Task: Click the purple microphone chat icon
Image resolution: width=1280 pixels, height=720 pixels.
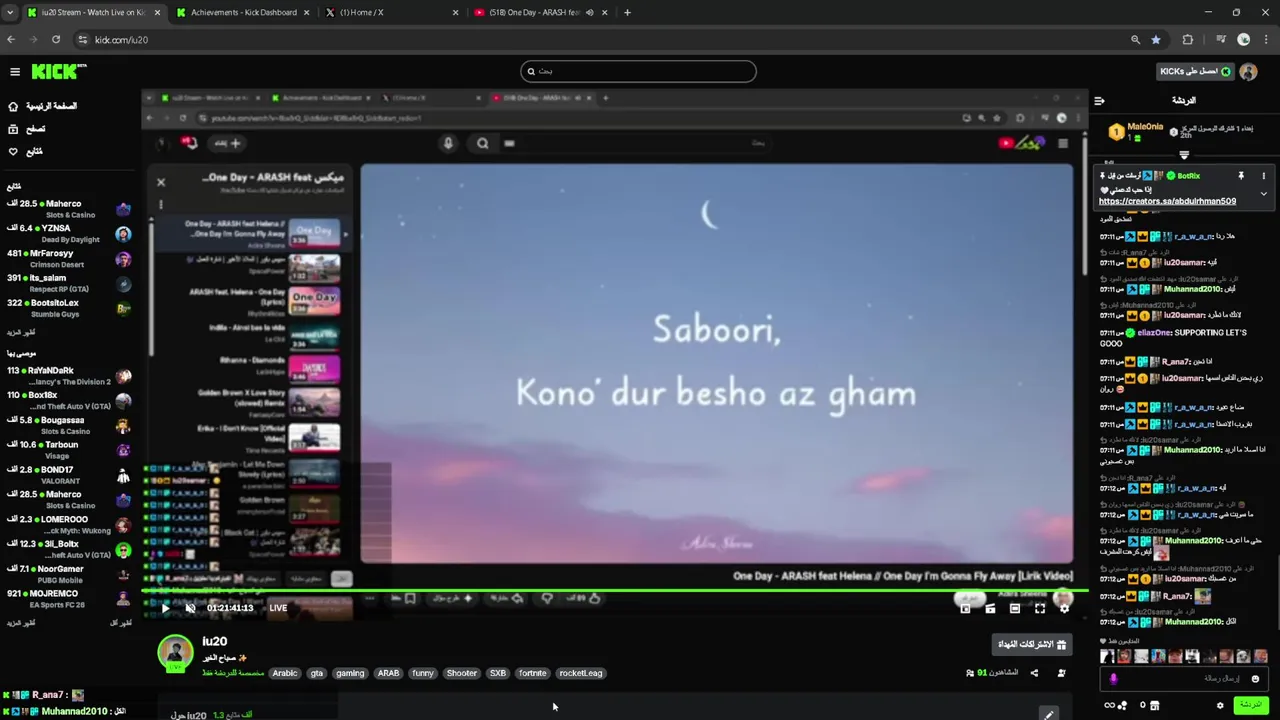Action: pyautogui.click(x=1113, y=679)
